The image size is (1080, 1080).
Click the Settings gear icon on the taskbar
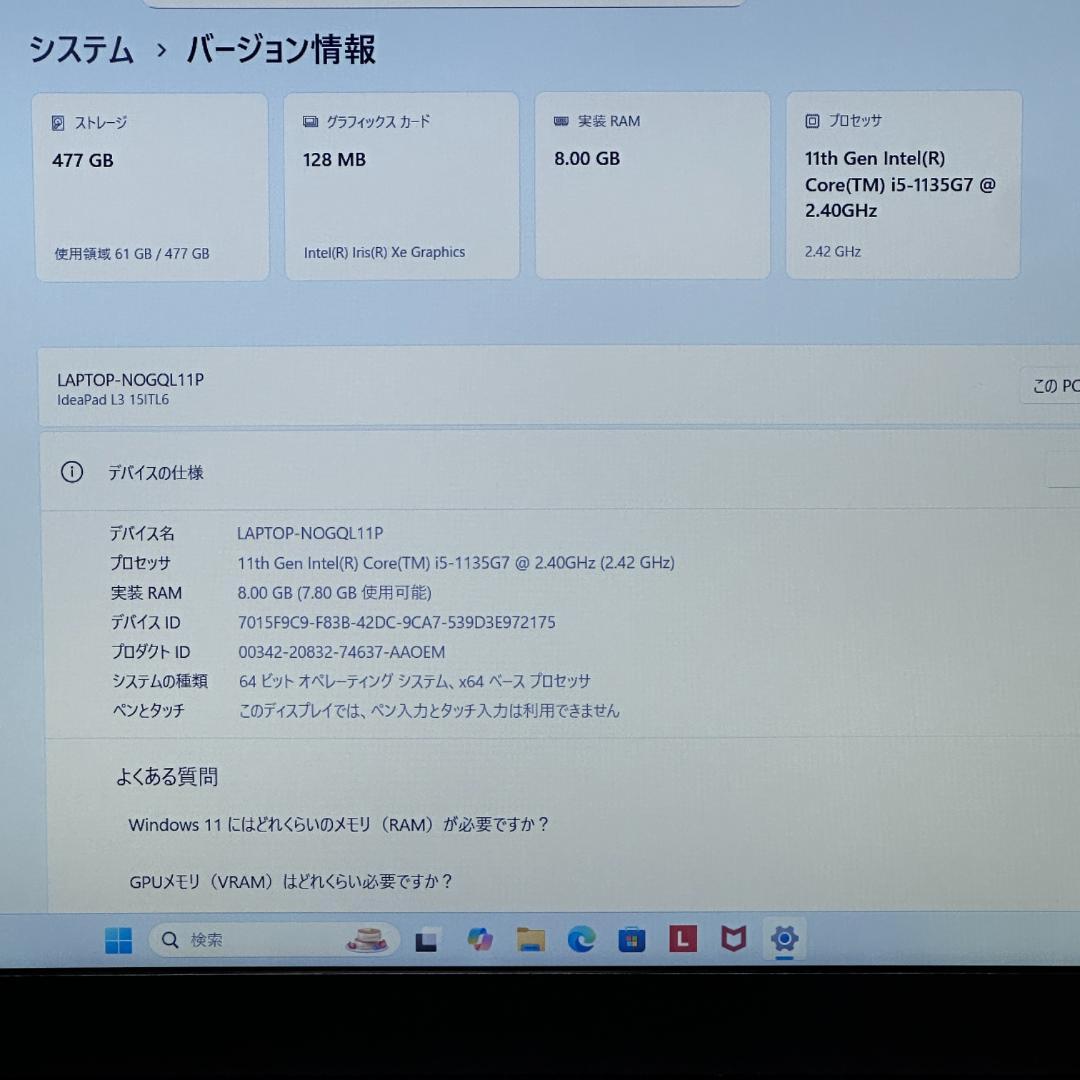tap(785, 939)
